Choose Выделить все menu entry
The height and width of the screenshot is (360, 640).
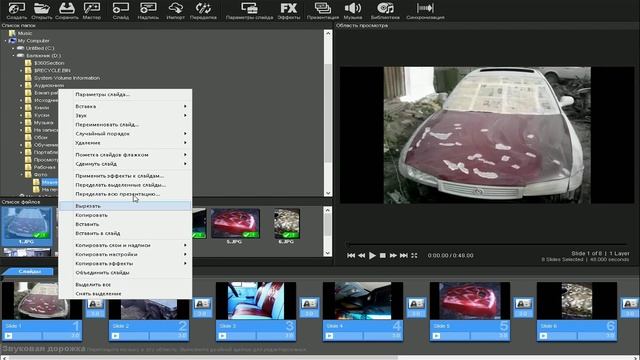[x=125, y=284]
